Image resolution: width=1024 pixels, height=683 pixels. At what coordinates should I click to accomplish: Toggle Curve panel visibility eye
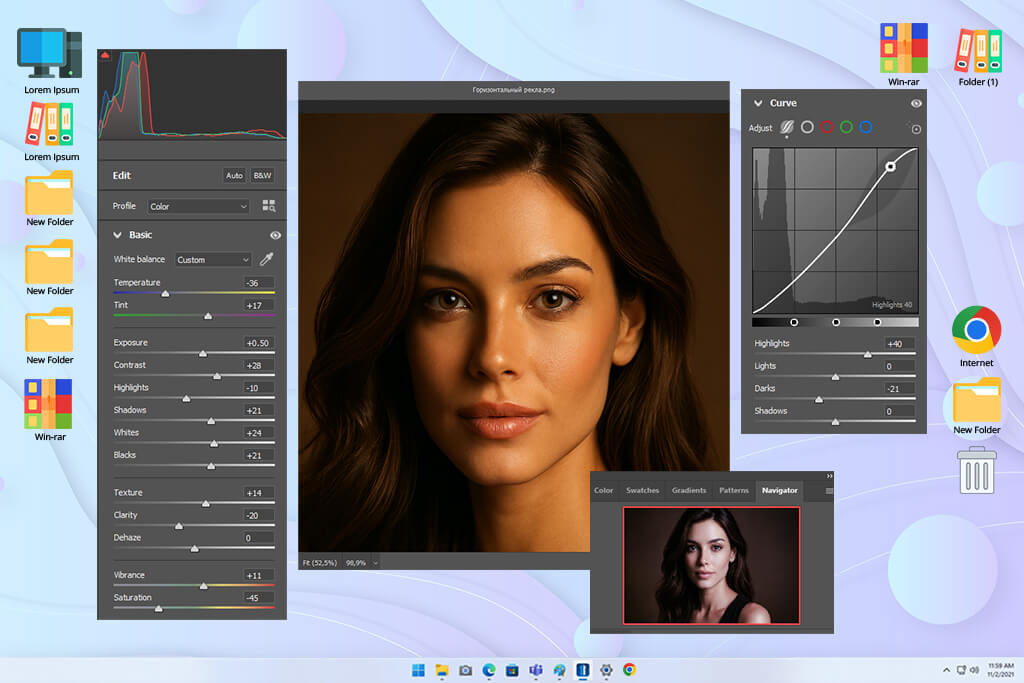click(916, 103)
